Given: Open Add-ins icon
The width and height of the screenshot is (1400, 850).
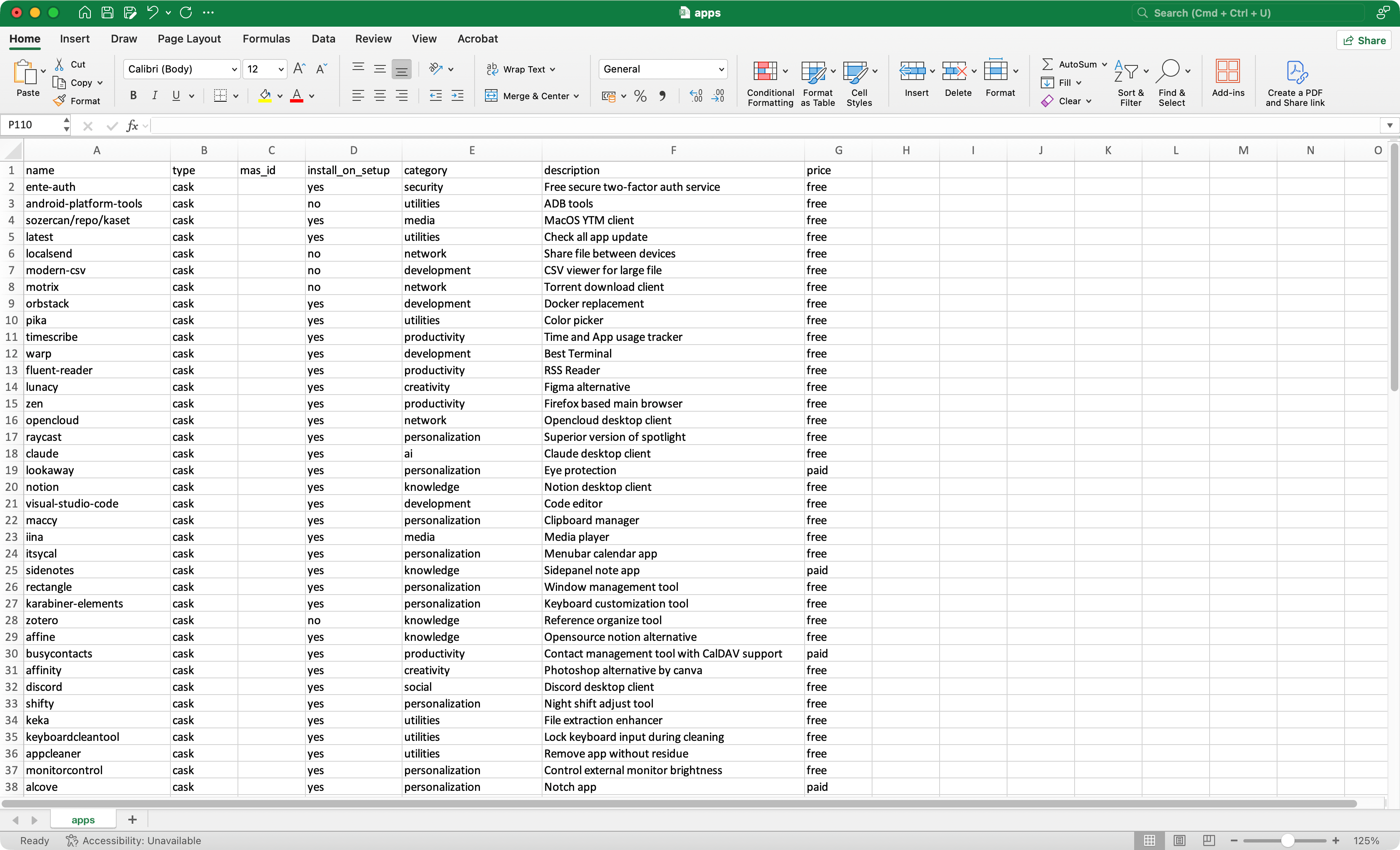Looking at the screenshot, I should tap(1228, 72).
